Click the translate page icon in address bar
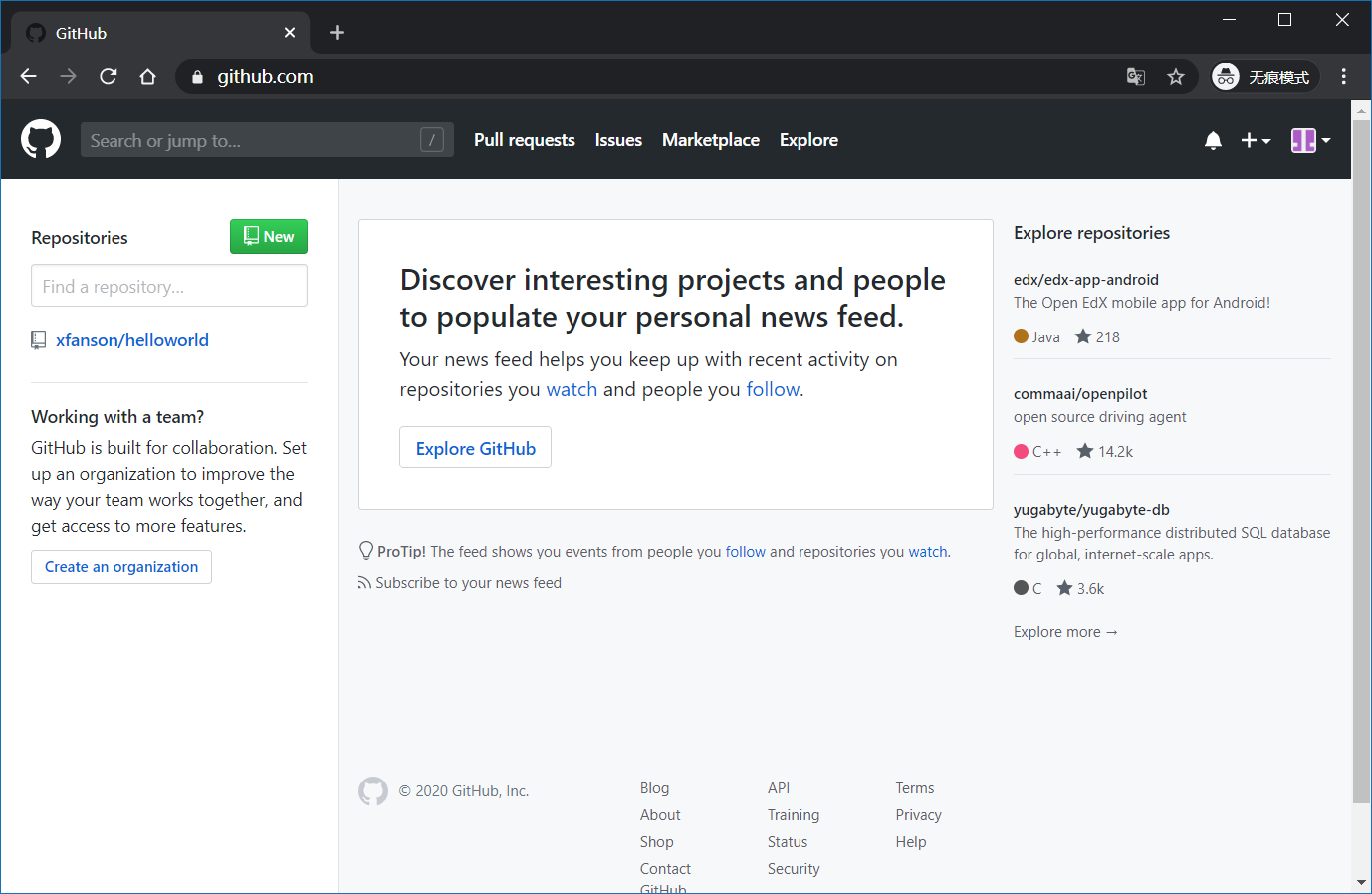 click(1136, 77)
